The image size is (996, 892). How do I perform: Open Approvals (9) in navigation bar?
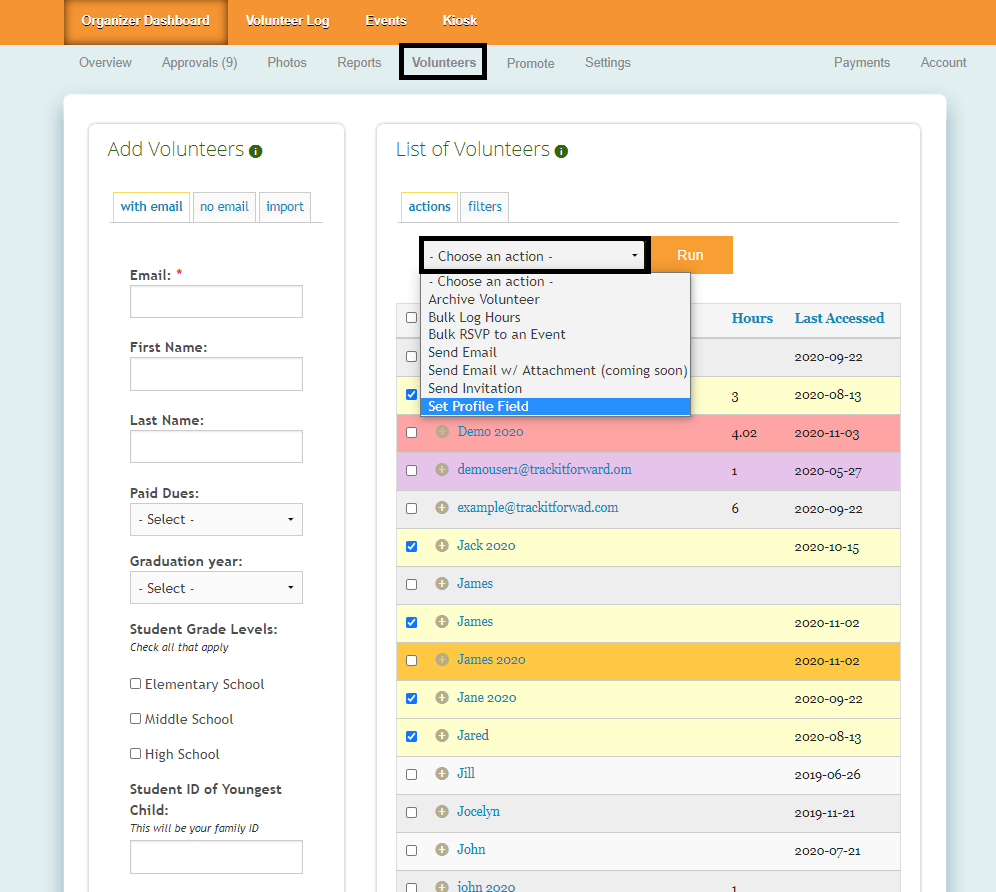coord(199,62)
